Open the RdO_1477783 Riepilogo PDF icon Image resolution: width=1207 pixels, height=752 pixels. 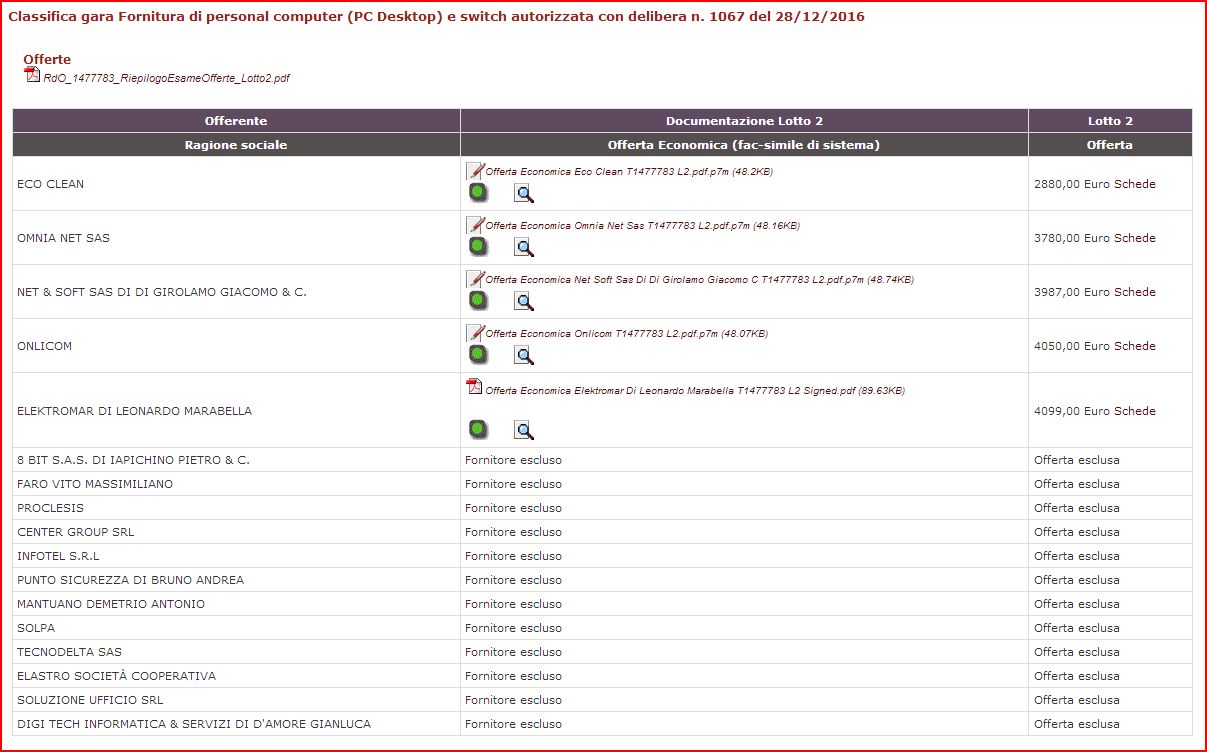click(31, 76)
